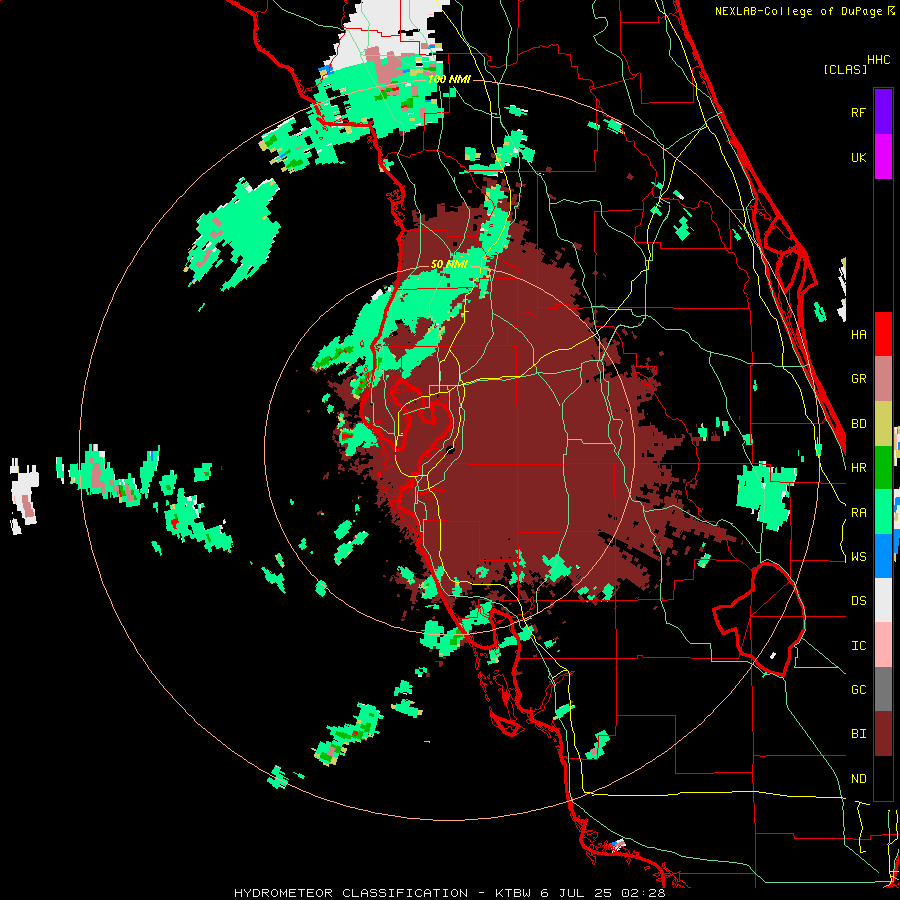Viewport: 900px width, 900px height.
Task: Click the DS white legend swatch
Action: point(883,600)
